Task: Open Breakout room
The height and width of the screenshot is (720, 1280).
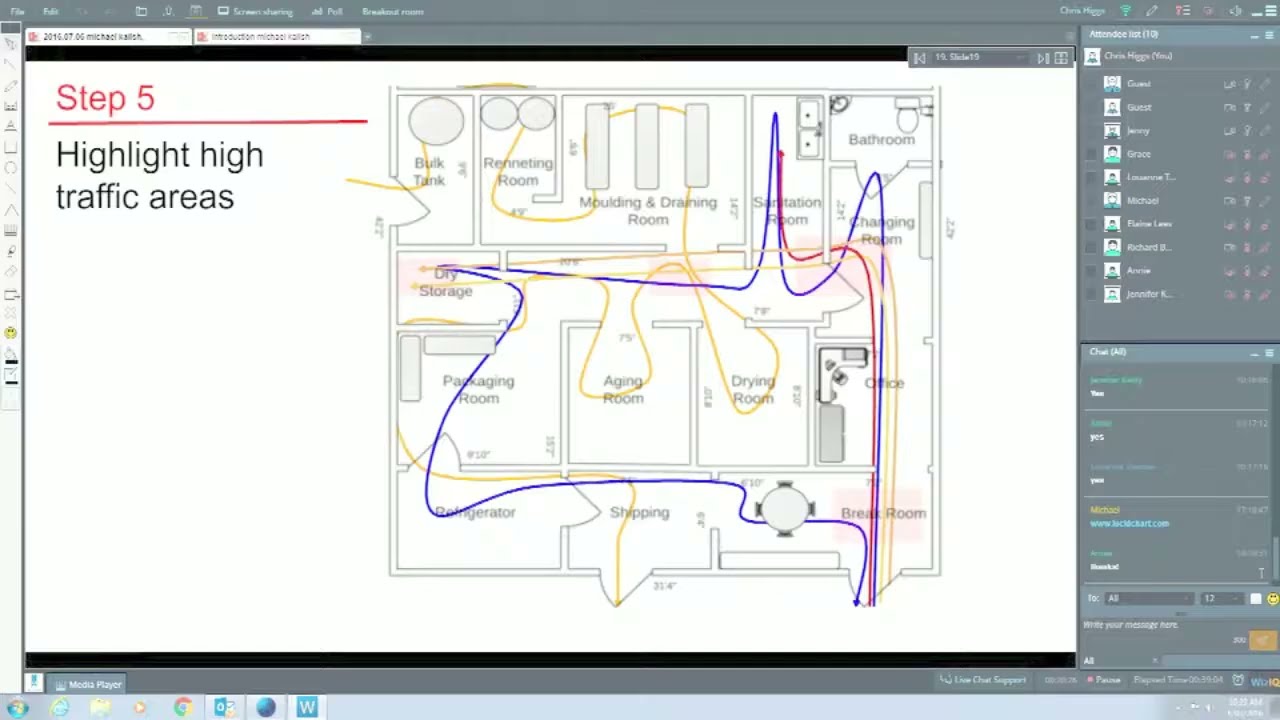Action: [392, 11]
